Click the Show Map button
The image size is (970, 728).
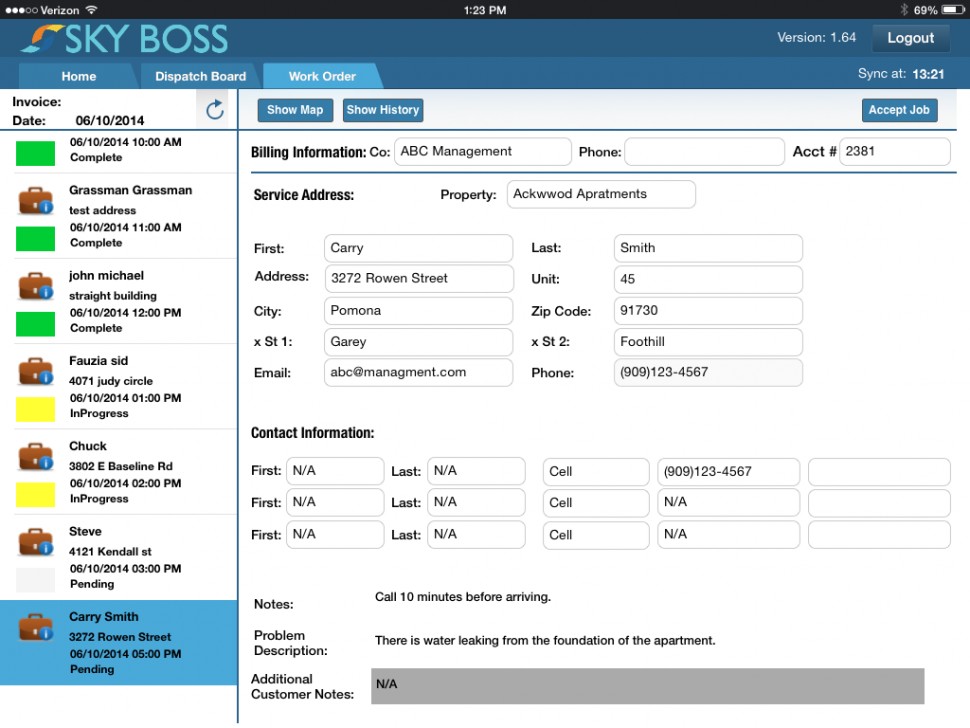click(295, 110)
